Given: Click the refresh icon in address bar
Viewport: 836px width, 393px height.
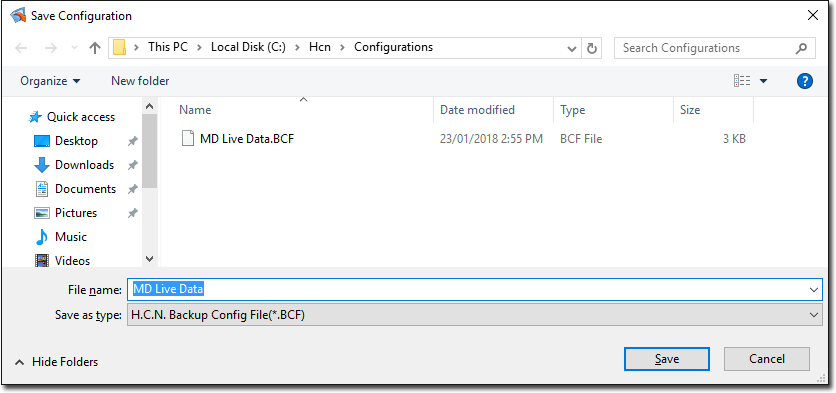Looking at the screenshot, I should coord(591,48).
